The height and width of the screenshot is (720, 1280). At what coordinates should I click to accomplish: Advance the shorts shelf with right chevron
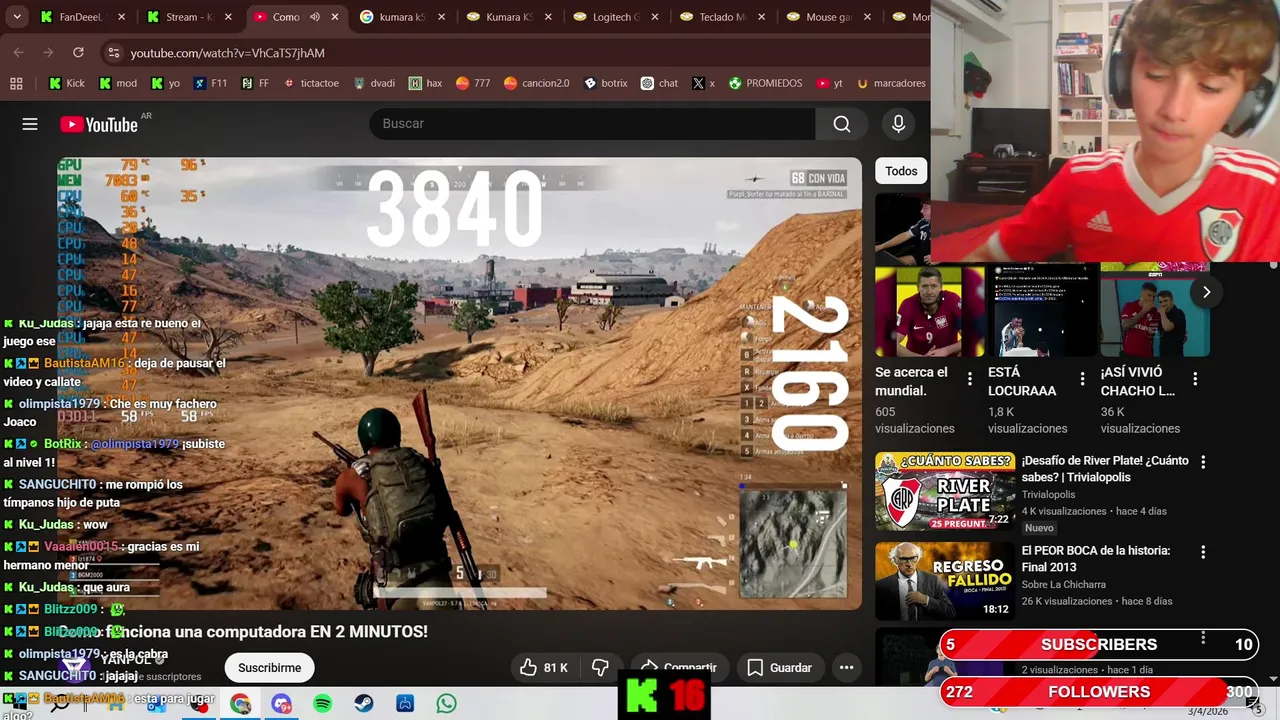1206,292
